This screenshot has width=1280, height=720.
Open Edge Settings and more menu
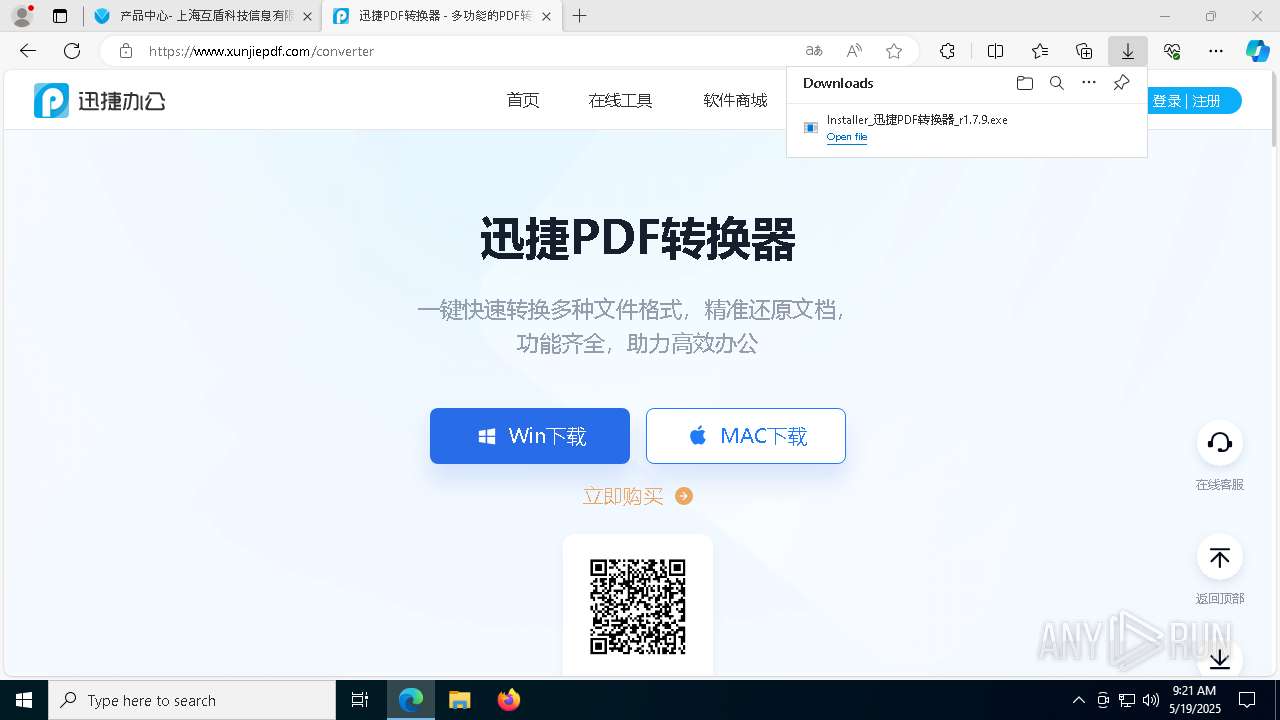(x=1216, y=51)
